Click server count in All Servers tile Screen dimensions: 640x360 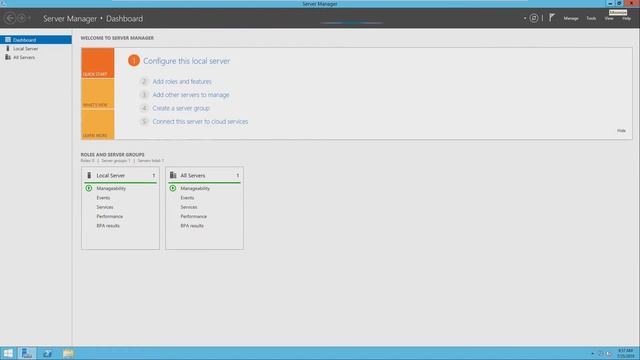(238, 176)
